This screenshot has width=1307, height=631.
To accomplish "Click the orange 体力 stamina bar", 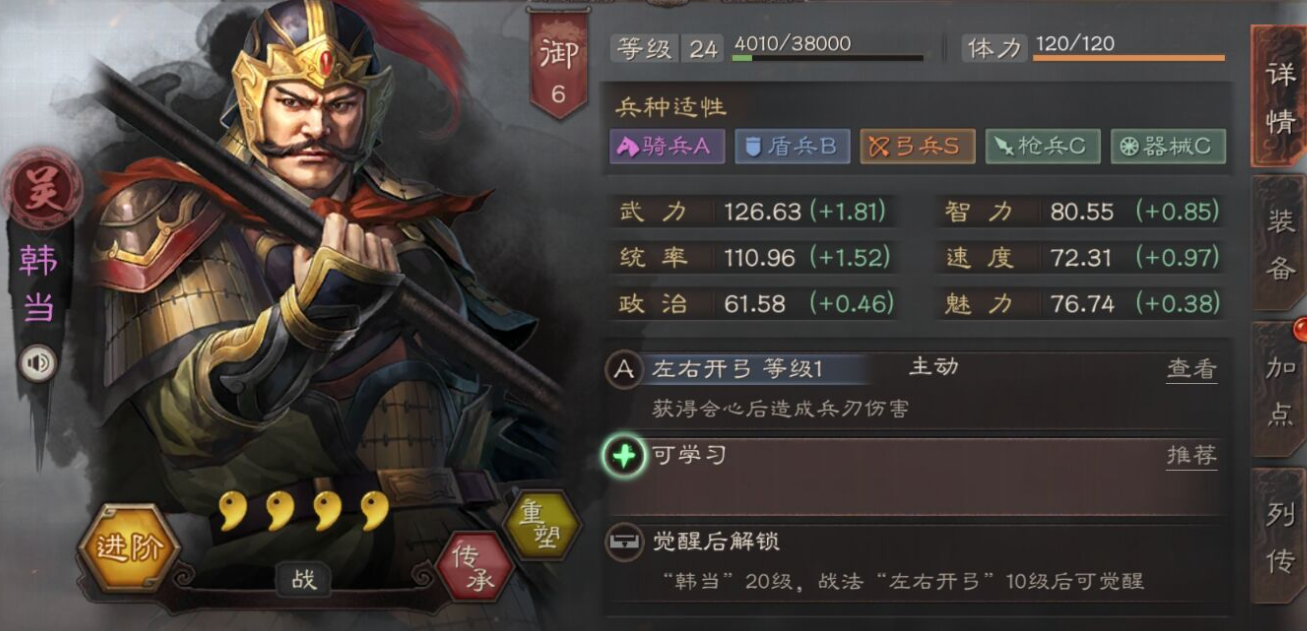I will (x=1128, y=58).
